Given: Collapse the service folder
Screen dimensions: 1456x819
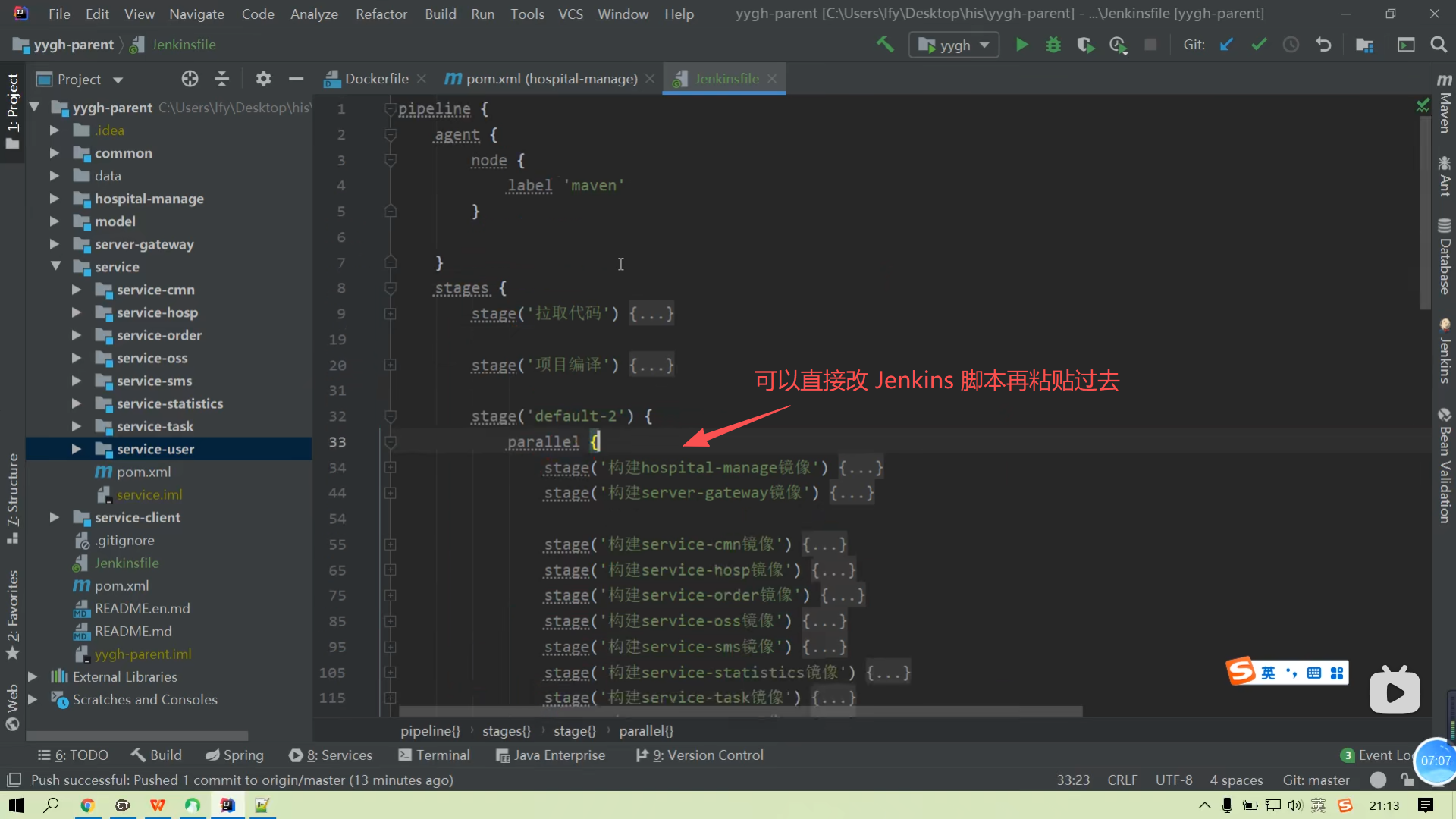Looking at the screenshot, I should click(x=55, y=266).
